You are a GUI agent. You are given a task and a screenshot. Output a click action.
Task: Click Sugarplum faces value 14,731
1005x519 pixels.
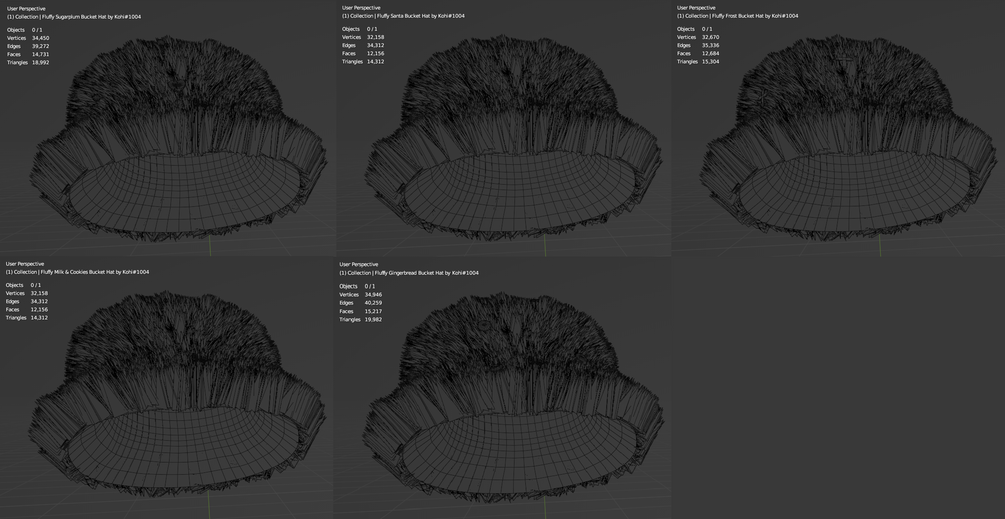pyautogui.click(x=40, y=54)
